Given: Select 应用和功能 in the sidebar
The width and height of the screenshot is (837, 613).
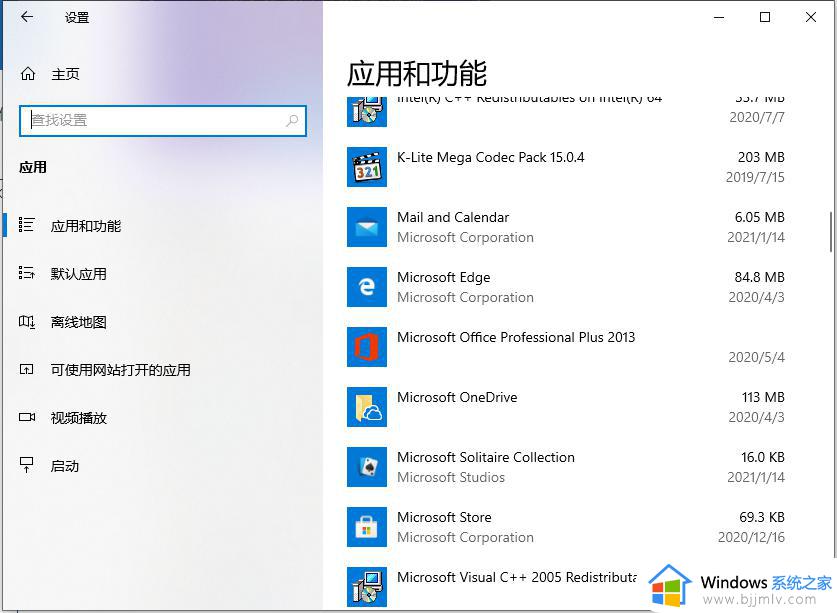Looking at the screenshot, I should (86, 226).
